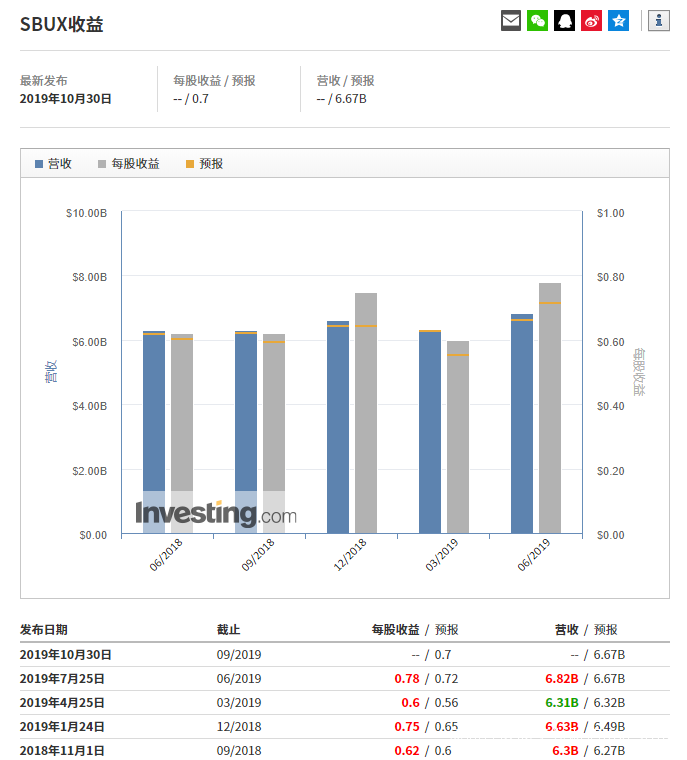Viewport: 687px width, 760px height.
Task: Click the 2019年4月25日 table row date
Action: [x=62, y=703]
